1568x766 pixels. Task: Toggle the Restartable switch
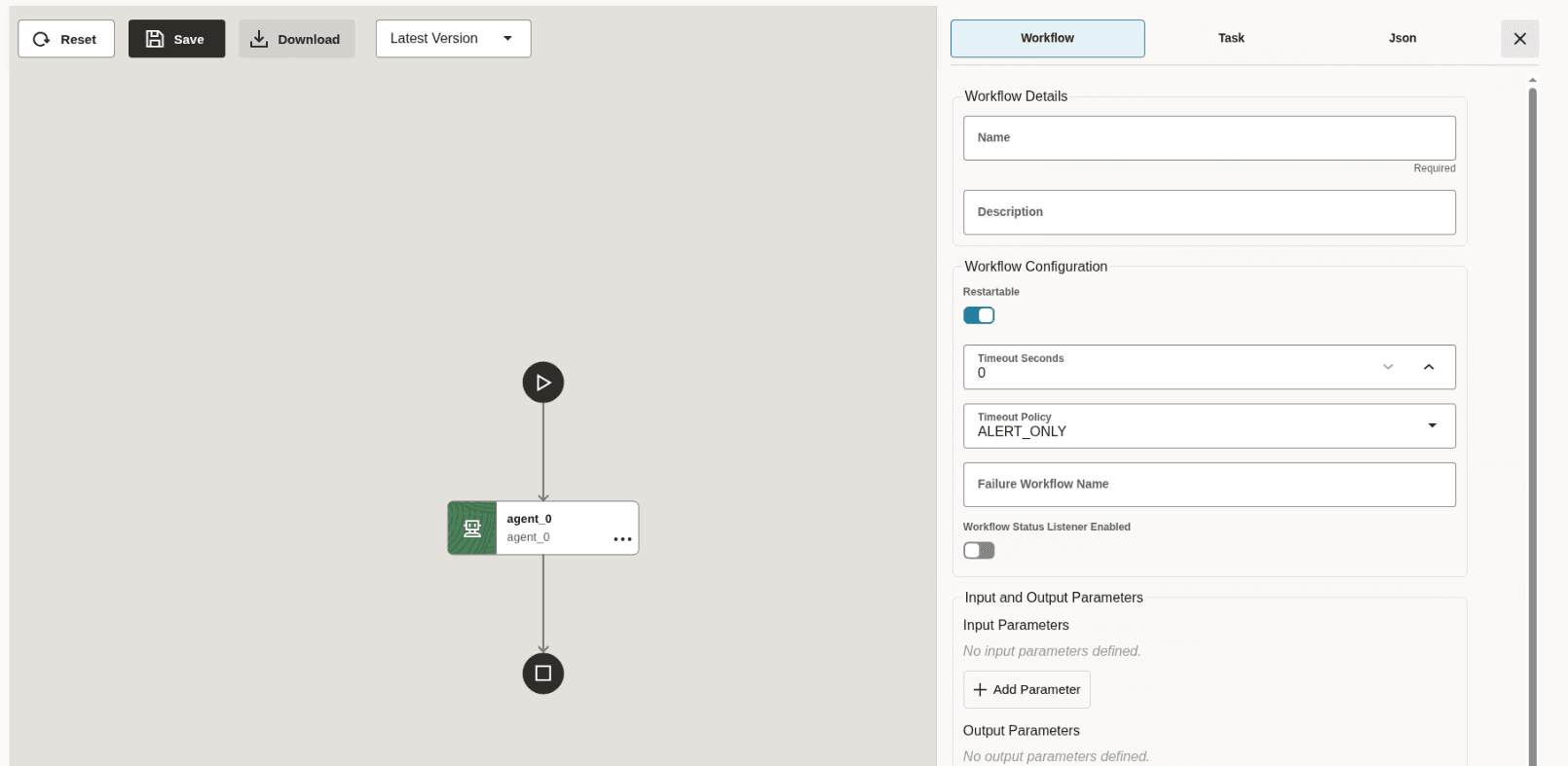coord(979,315)
